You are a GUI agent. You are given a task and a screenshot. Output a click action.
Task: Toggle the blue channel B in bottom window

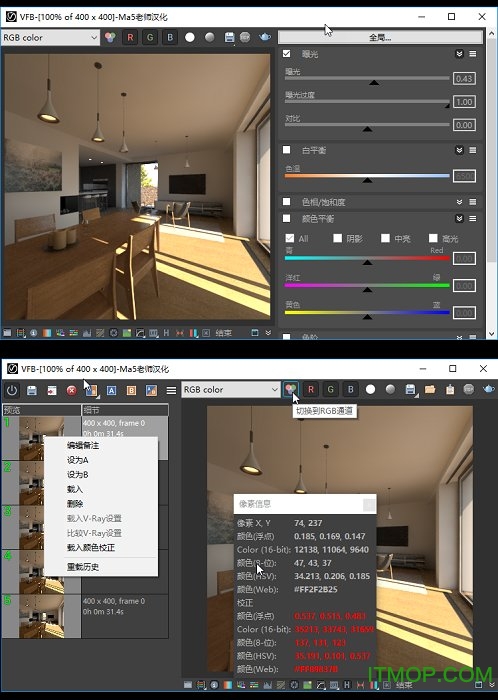[x=351, y=390]
